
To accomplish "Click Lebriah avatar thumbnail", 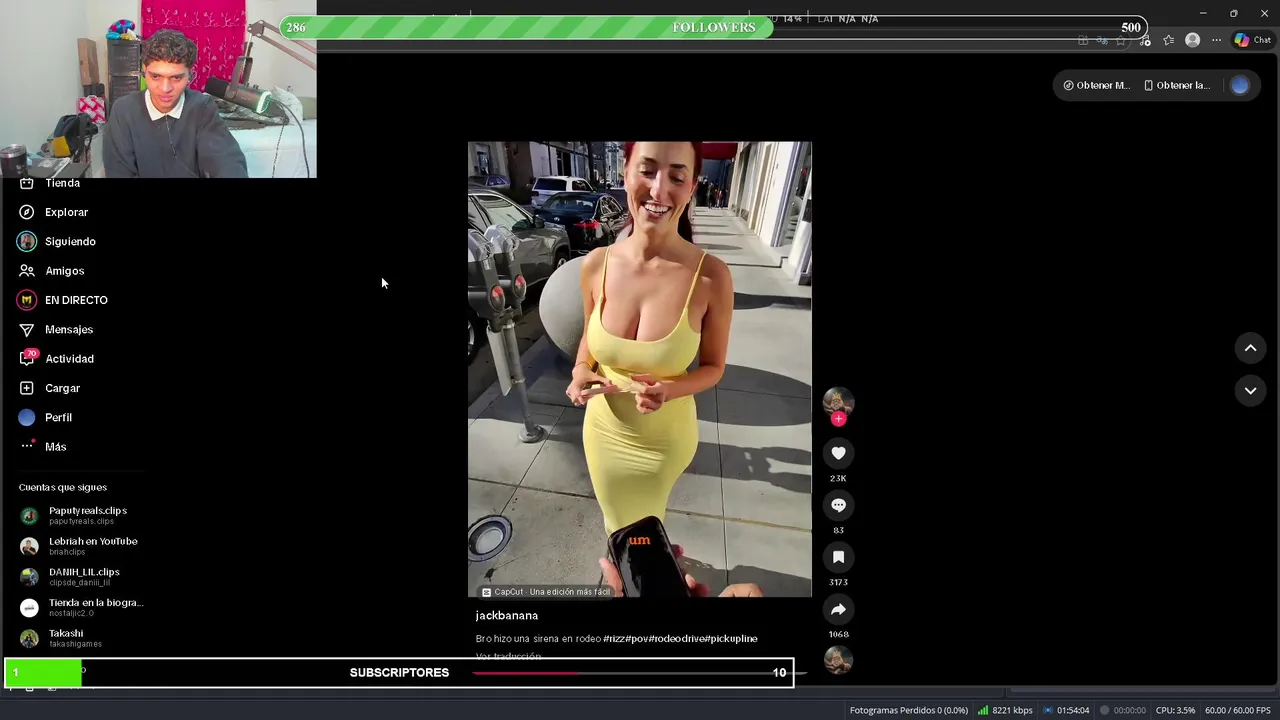I will 29,547.
